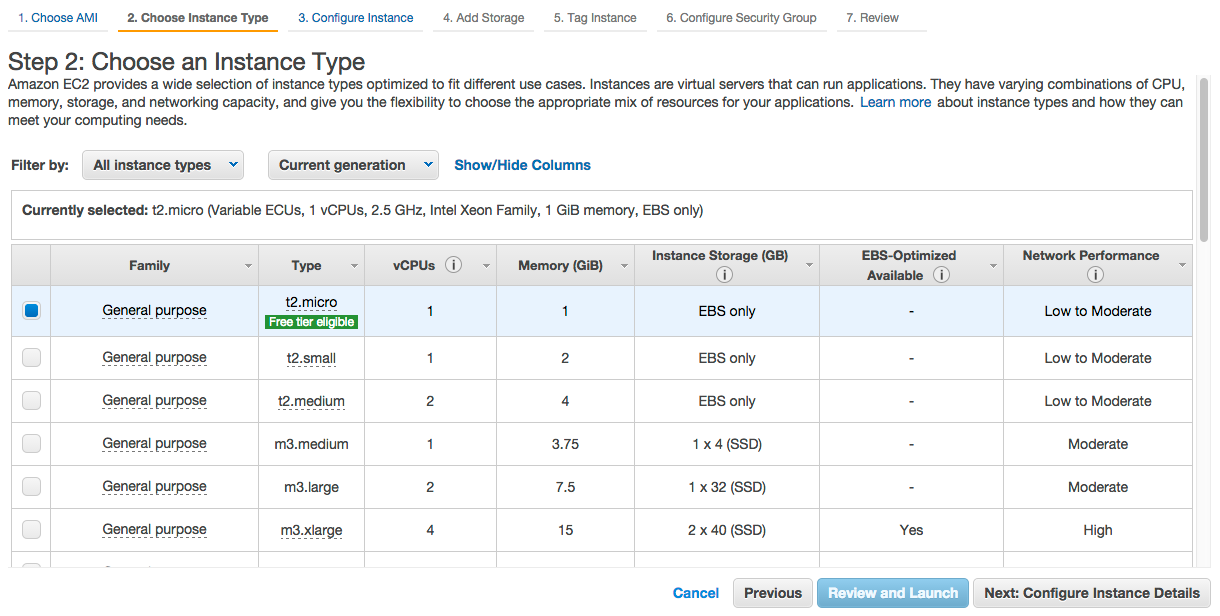Go to step 7 Review tab
Viewport: 1220px width, 616px height.
click(x=873, y=18)
